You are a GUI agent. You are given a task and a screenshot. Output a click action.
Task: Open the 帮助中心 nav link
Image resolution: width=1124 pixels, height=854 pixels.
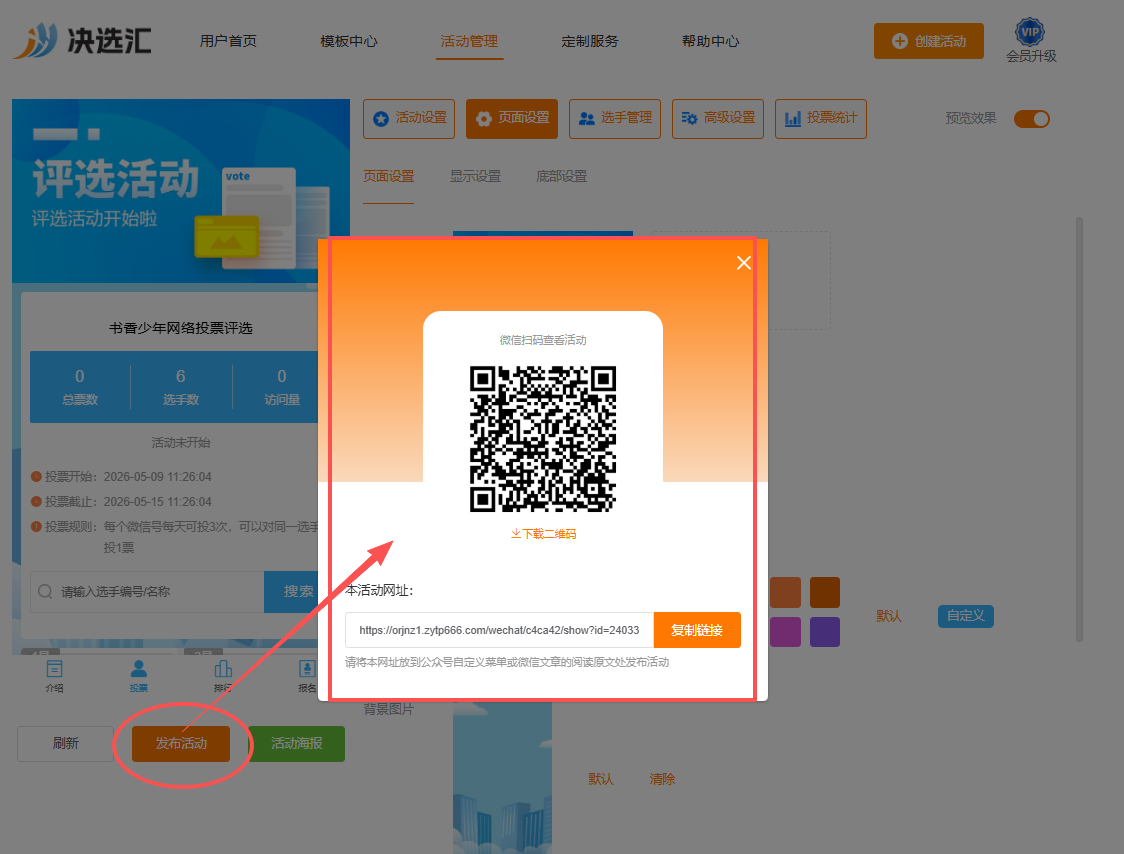coord(710,42)
